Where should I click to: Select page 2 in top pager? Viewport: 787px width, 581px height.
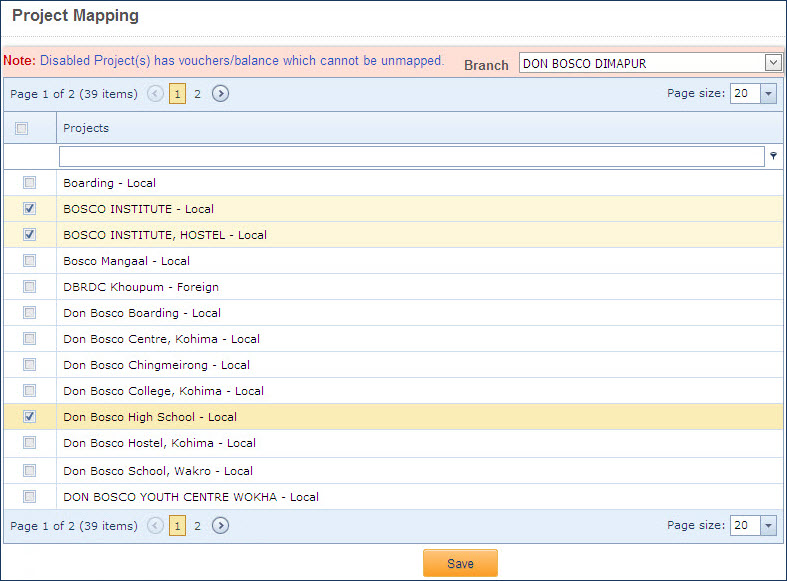pyautogui.click(x=197, y=94)
